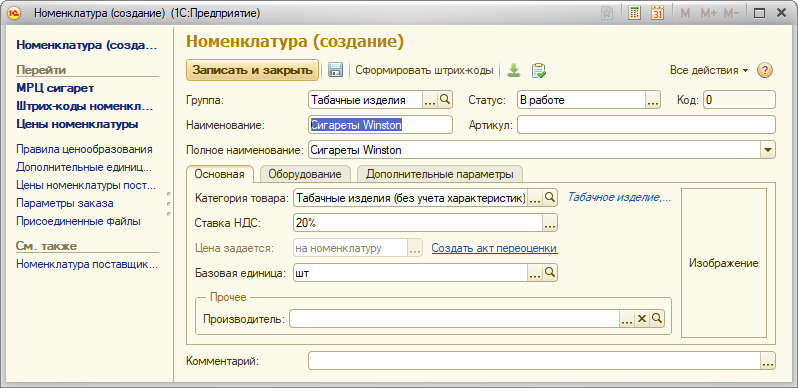This screenshot has height=388, width=798.
Task: Click Группа field showing Табачные изделия
Action: [x=365, y=100]
